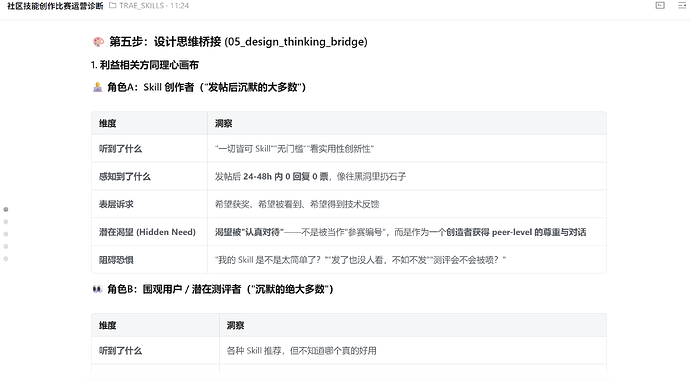This screenshot has height=381, width=690.
Task: Click the eyes emoji before 角色B
Action: [97, 289]
